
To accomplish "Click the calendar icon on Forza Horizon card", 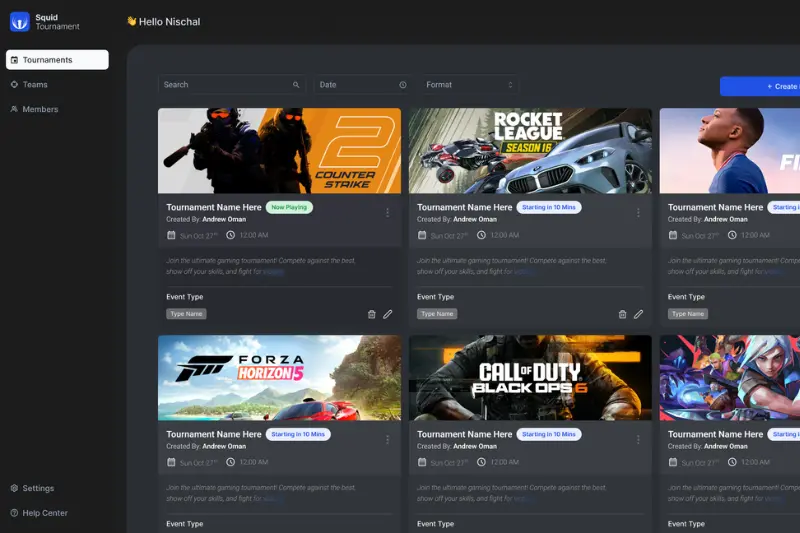I will pos(171,462).
